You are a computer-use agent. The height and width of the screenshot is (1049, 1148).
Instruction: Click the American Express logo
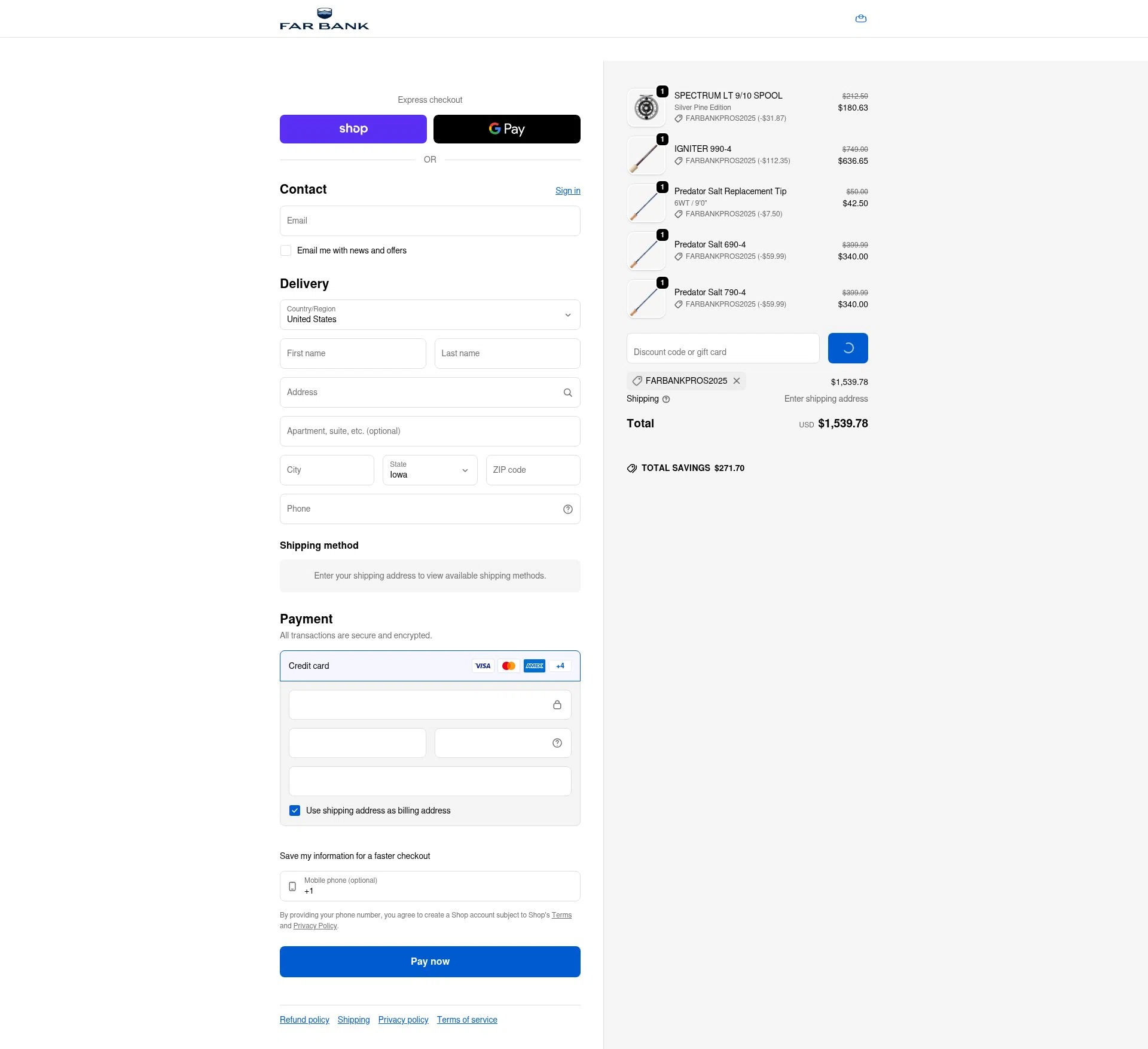tap(535, 666)
